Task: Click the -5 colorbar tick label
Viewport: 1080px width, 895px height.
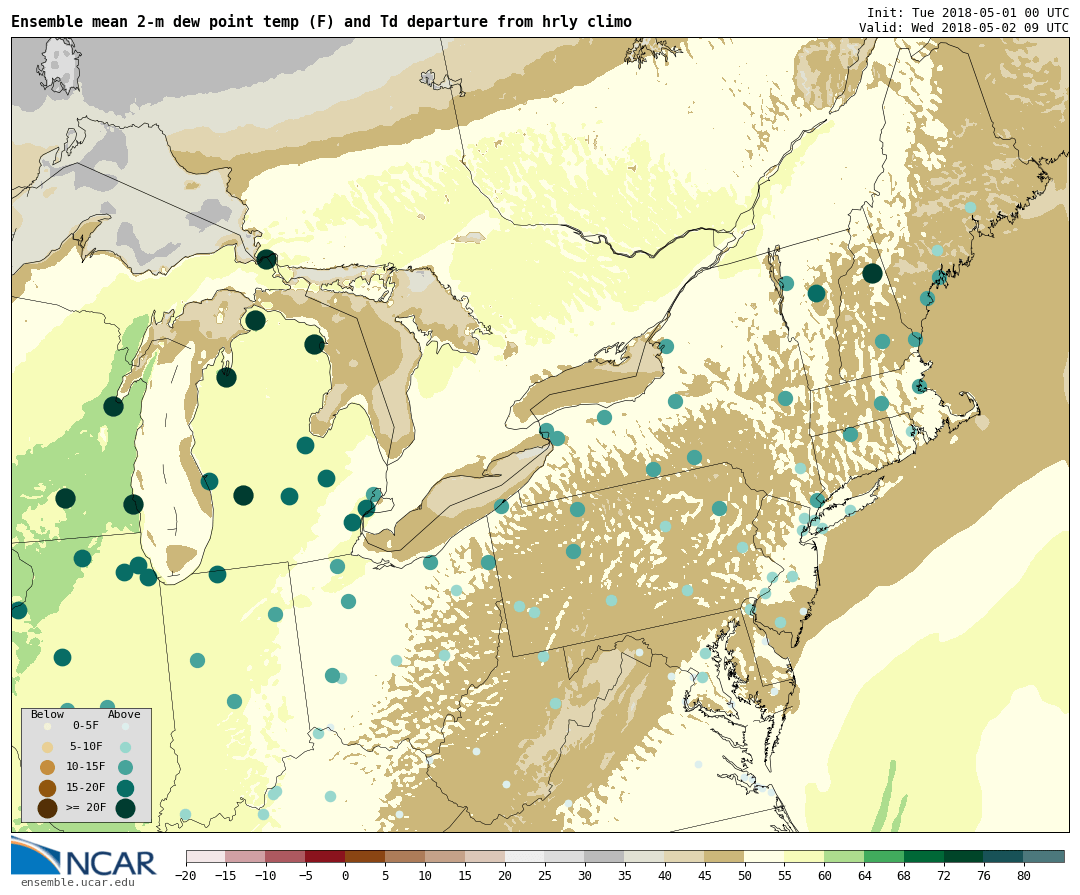Action: (x=305, y=876)
